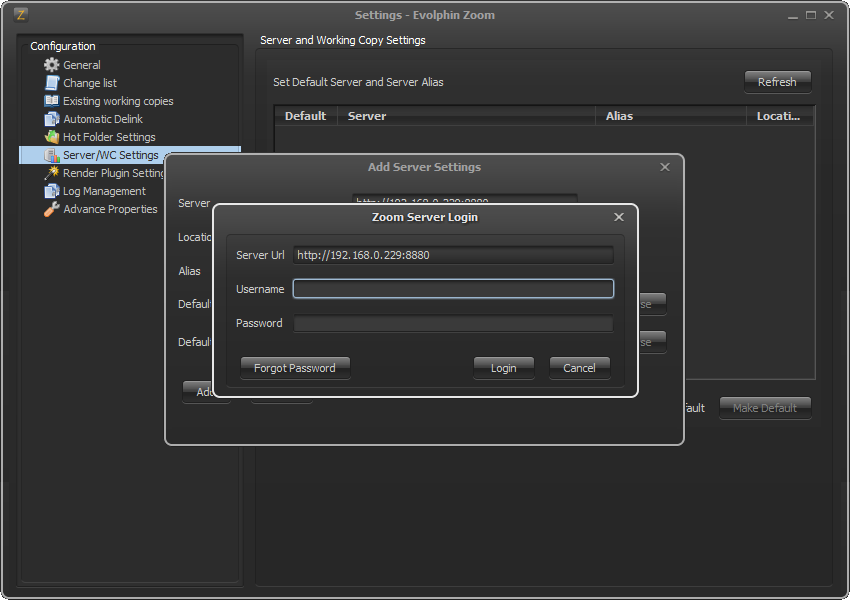Focus the Password input field

click(x=453, y=324)
